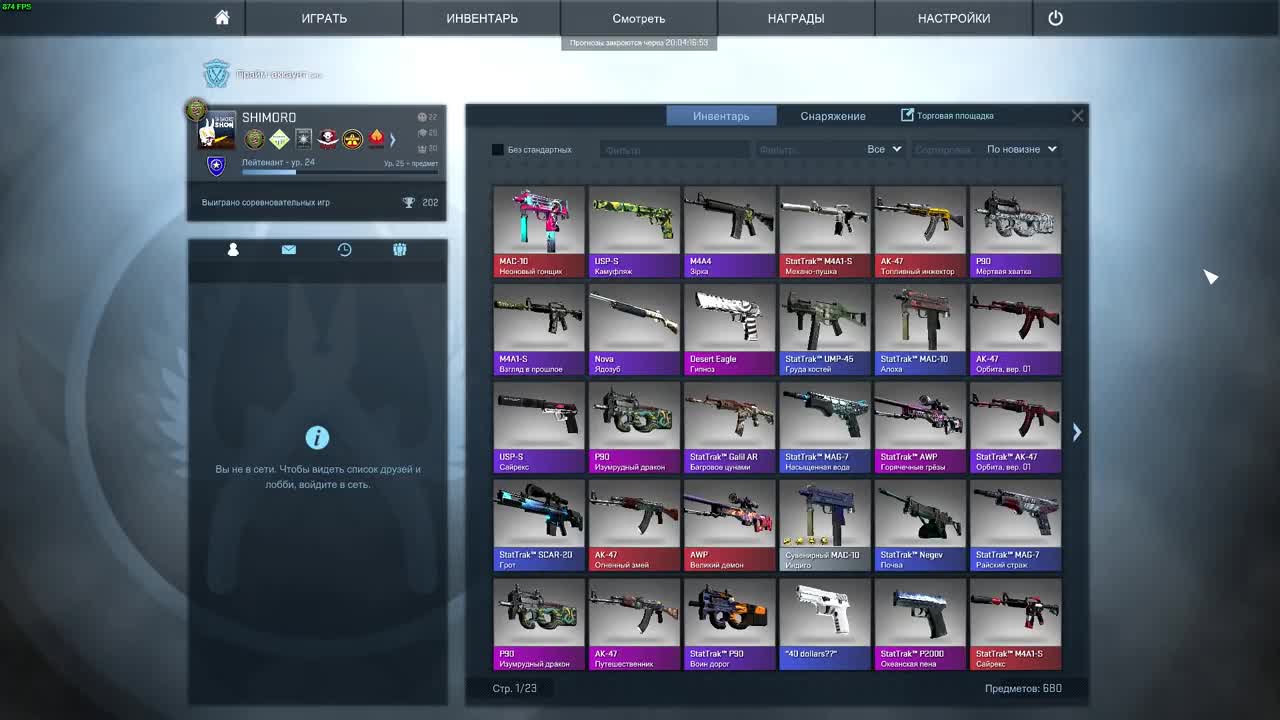Click the Prime account shield icon
Image resolution: width=1280 pixels, height=720 pixels.
pyautogui.click(x=216, y=74)
